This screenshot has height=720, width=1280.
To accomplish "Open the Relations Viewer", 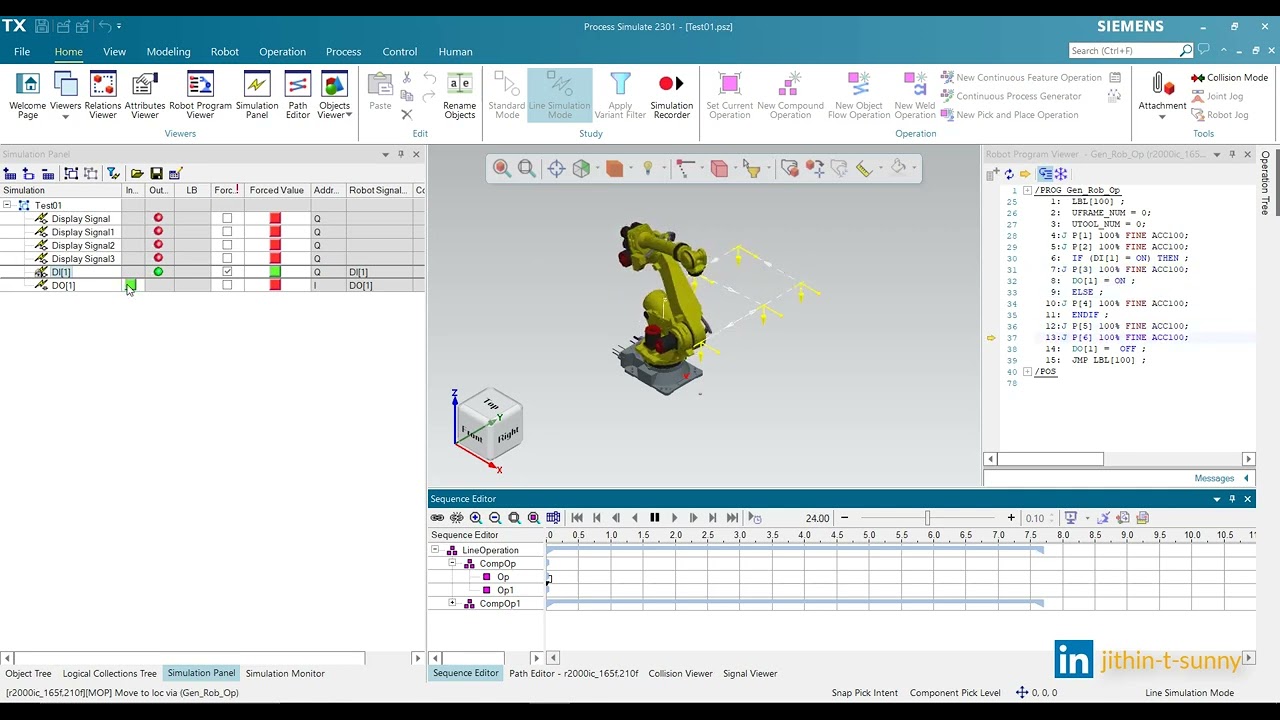I will coord(102,96).
